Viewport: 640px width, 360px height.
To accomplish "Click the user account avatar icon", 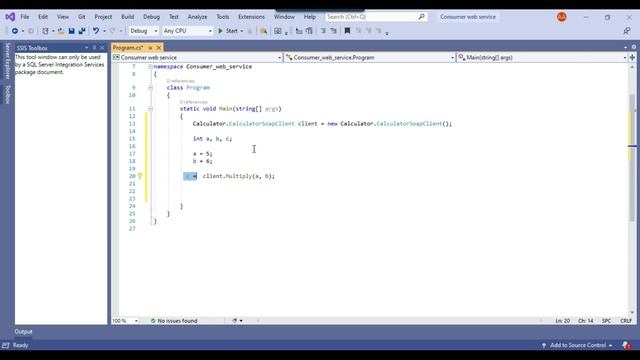I will (562, 17).
